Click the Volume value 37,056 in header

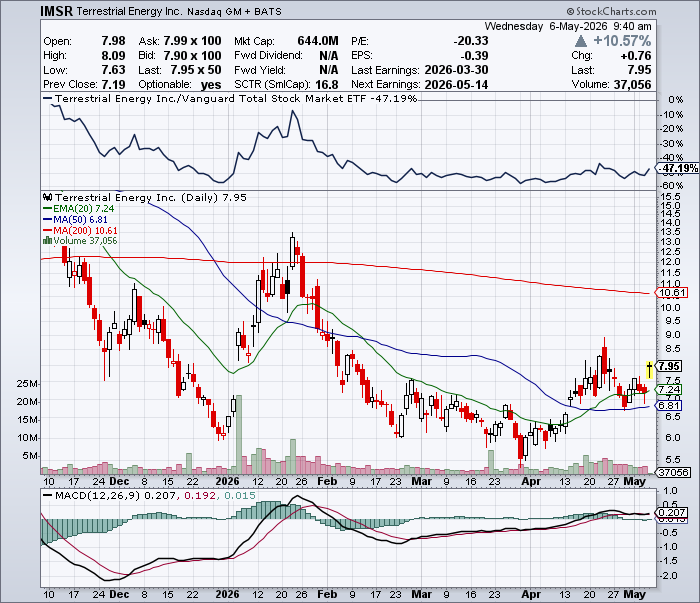tap(633, 84)
